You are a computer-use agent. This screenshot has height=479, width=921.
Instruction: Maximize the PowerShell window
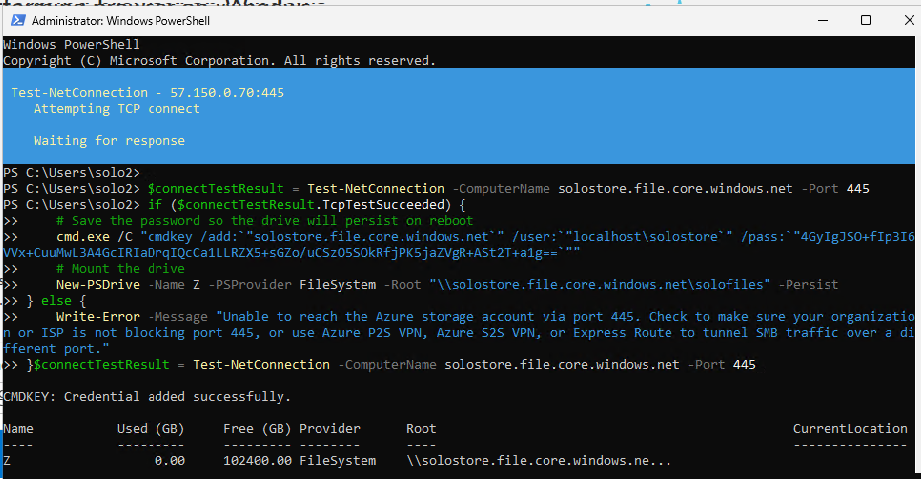click(866, 21)
